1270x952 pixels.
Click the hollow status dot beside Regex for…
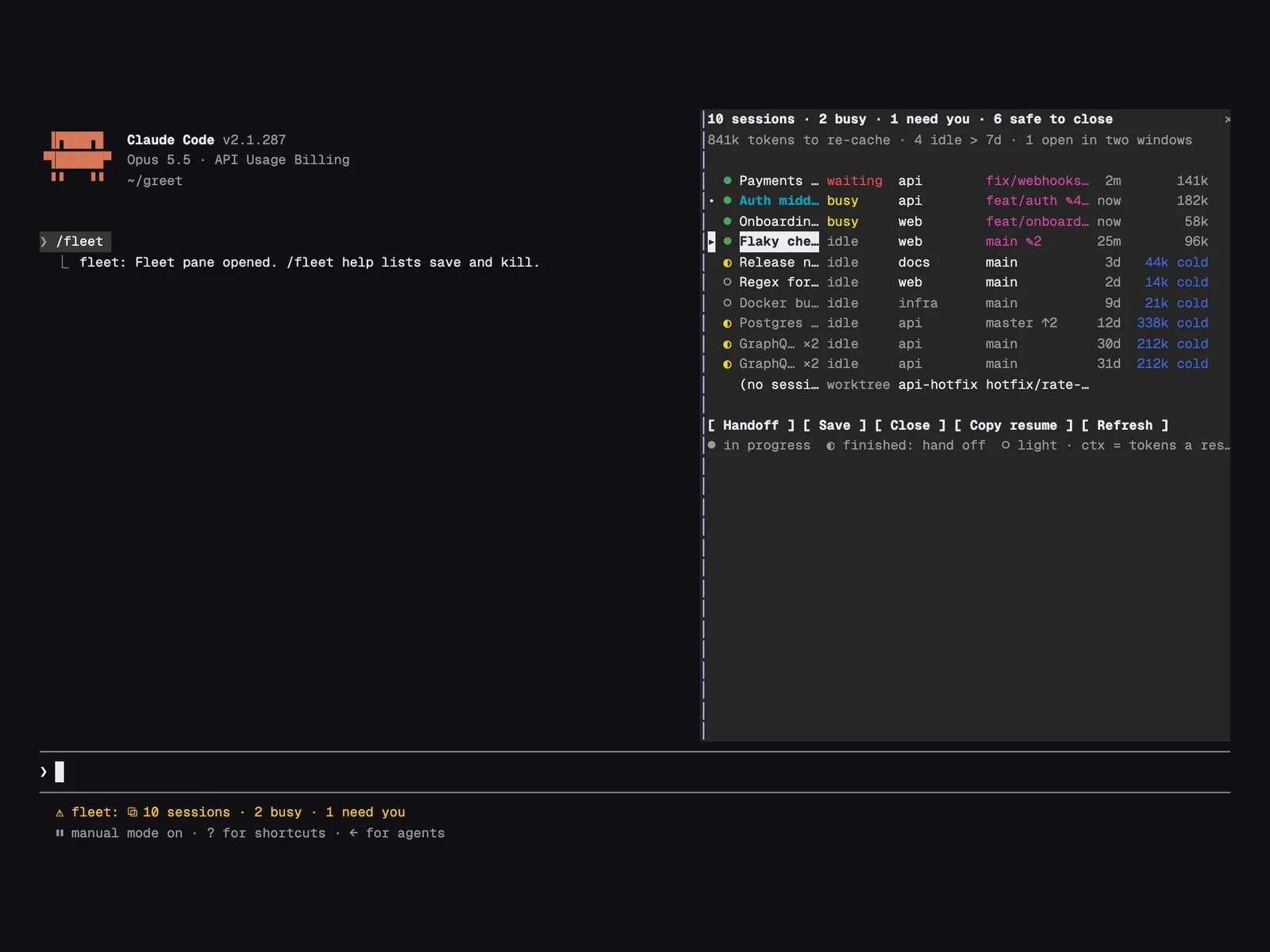coord(727,282)
